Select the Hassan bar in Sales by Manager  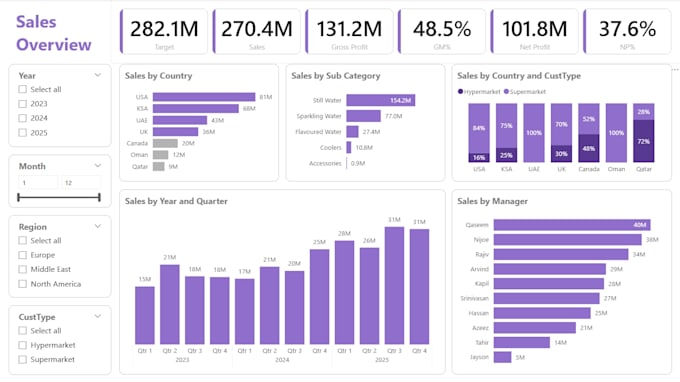point(542,313)
